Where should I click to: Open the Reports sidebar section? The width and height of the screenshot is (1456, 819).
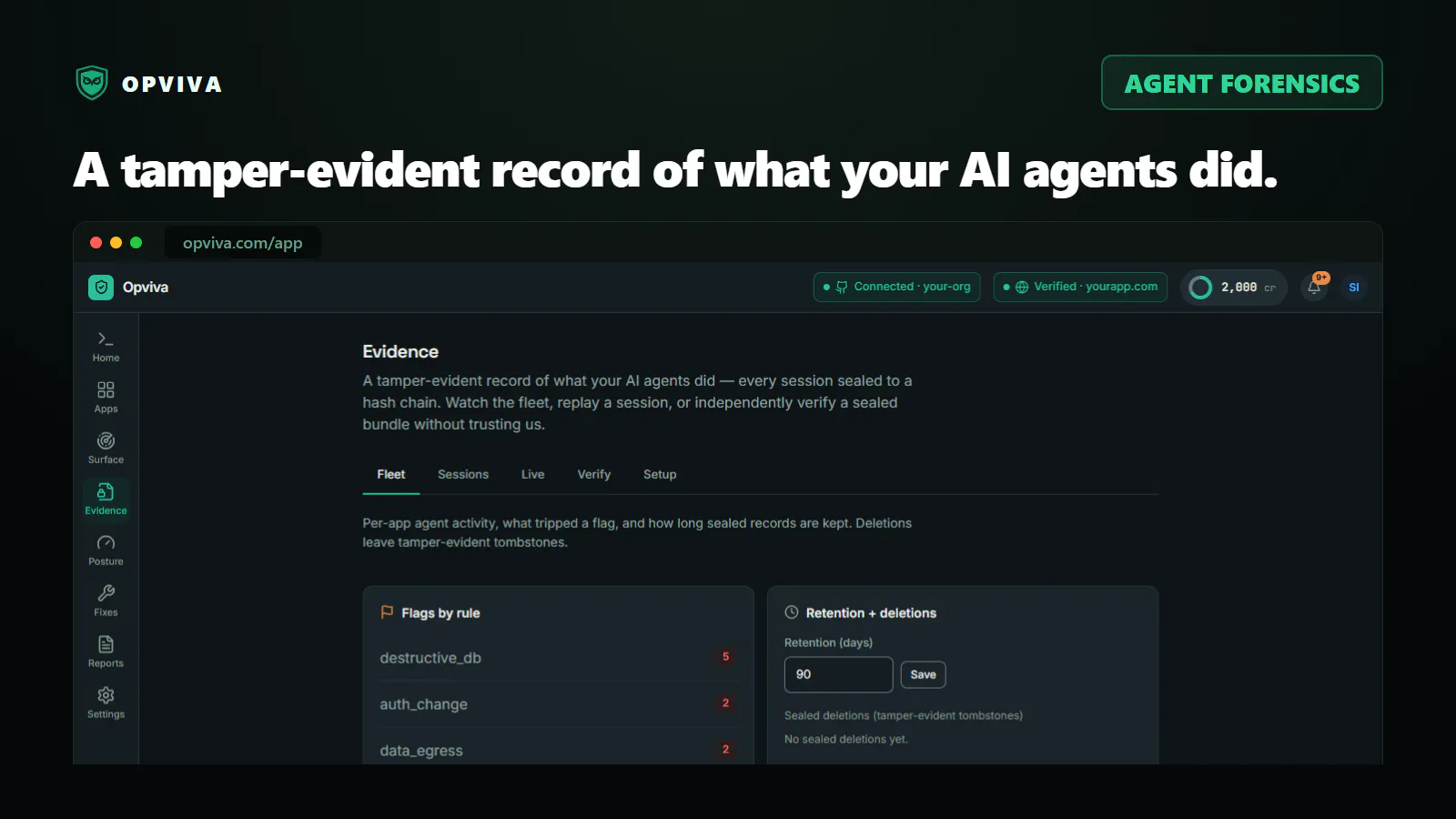point(106,652)
